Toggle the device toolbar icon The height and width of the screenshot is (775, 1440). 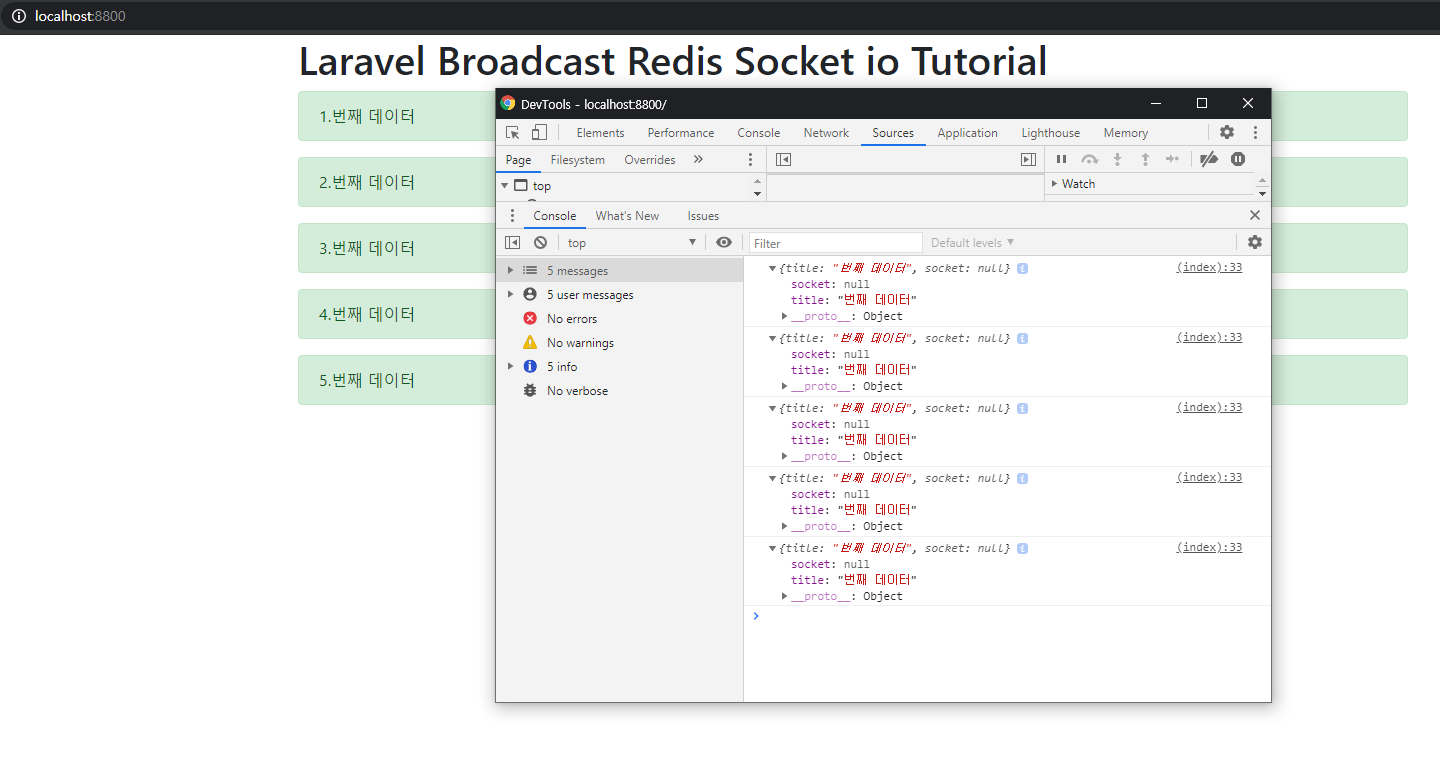pos(539,132)
